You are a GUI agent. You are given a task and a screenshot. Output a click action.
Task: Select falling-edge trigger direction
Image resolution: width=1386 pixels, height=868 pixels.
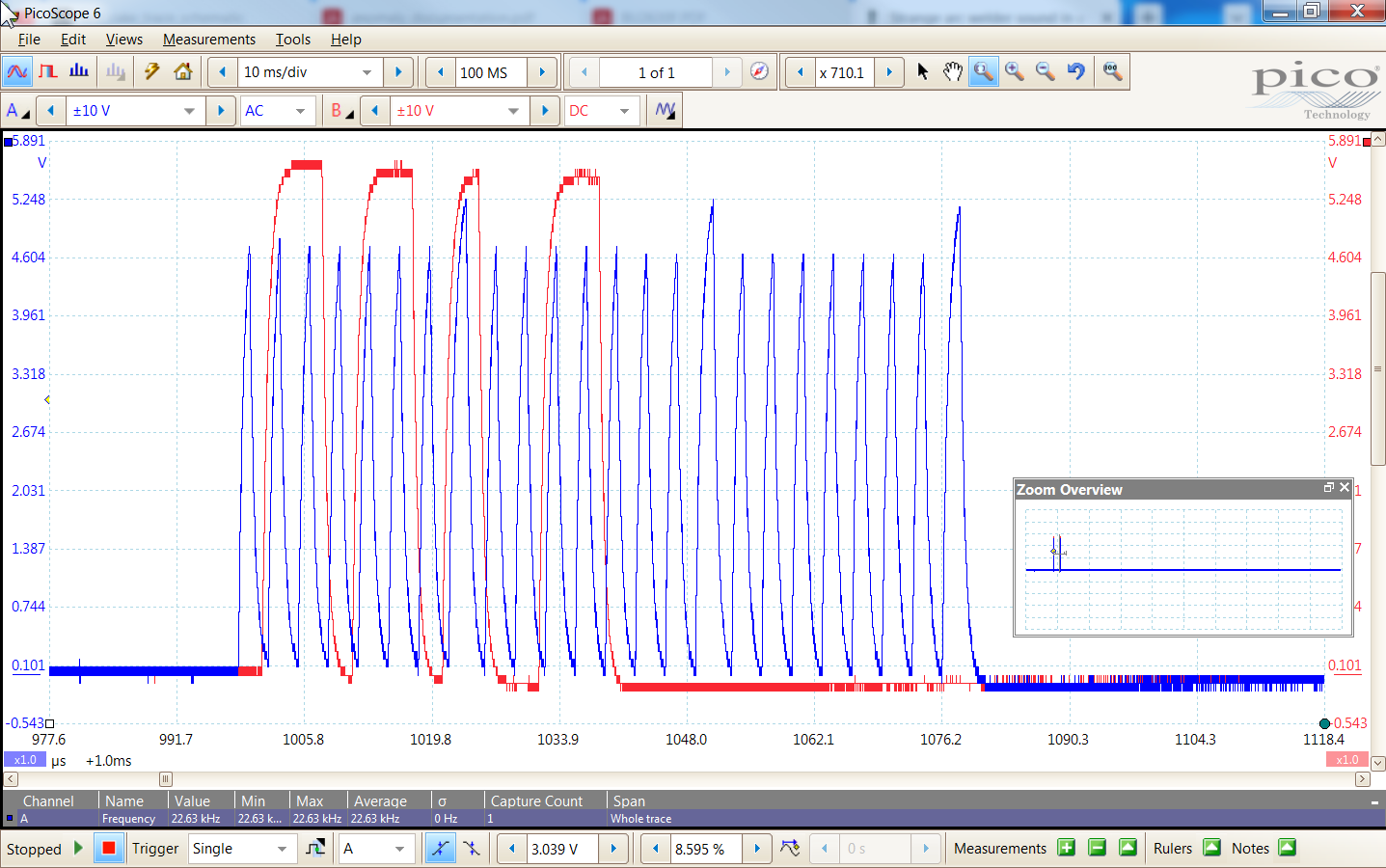[x=472, y=849]
